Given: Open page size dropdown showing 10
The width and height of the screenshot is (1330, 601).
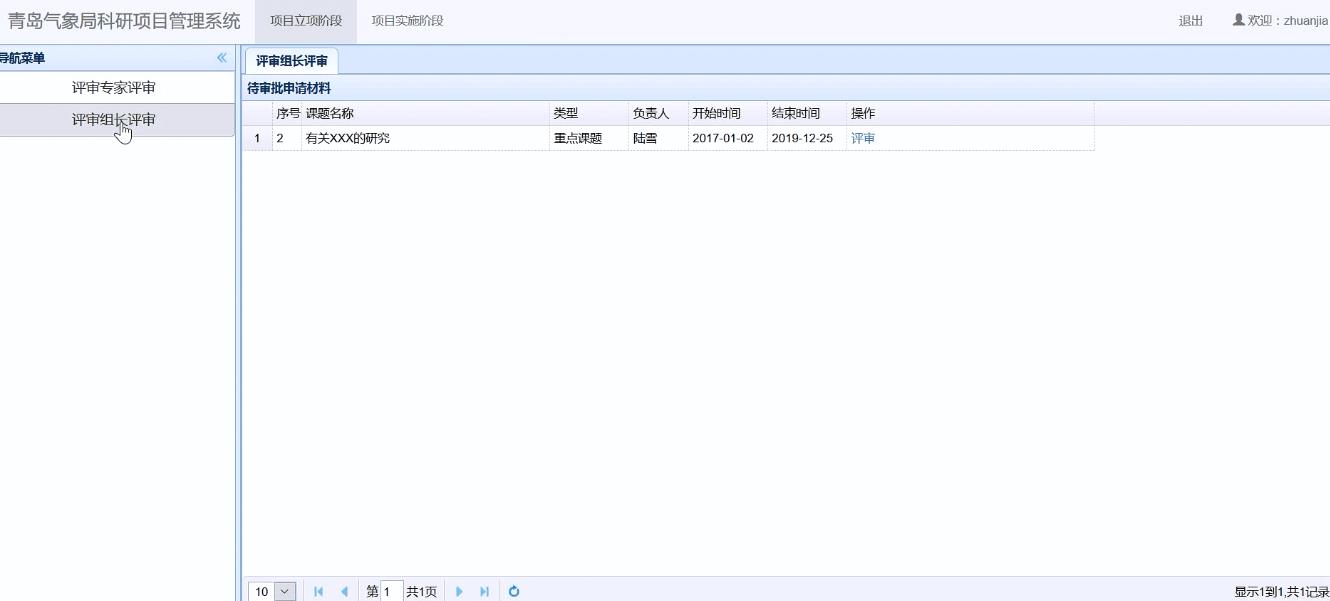Looking at the screenshot, I should pos(285,592).
